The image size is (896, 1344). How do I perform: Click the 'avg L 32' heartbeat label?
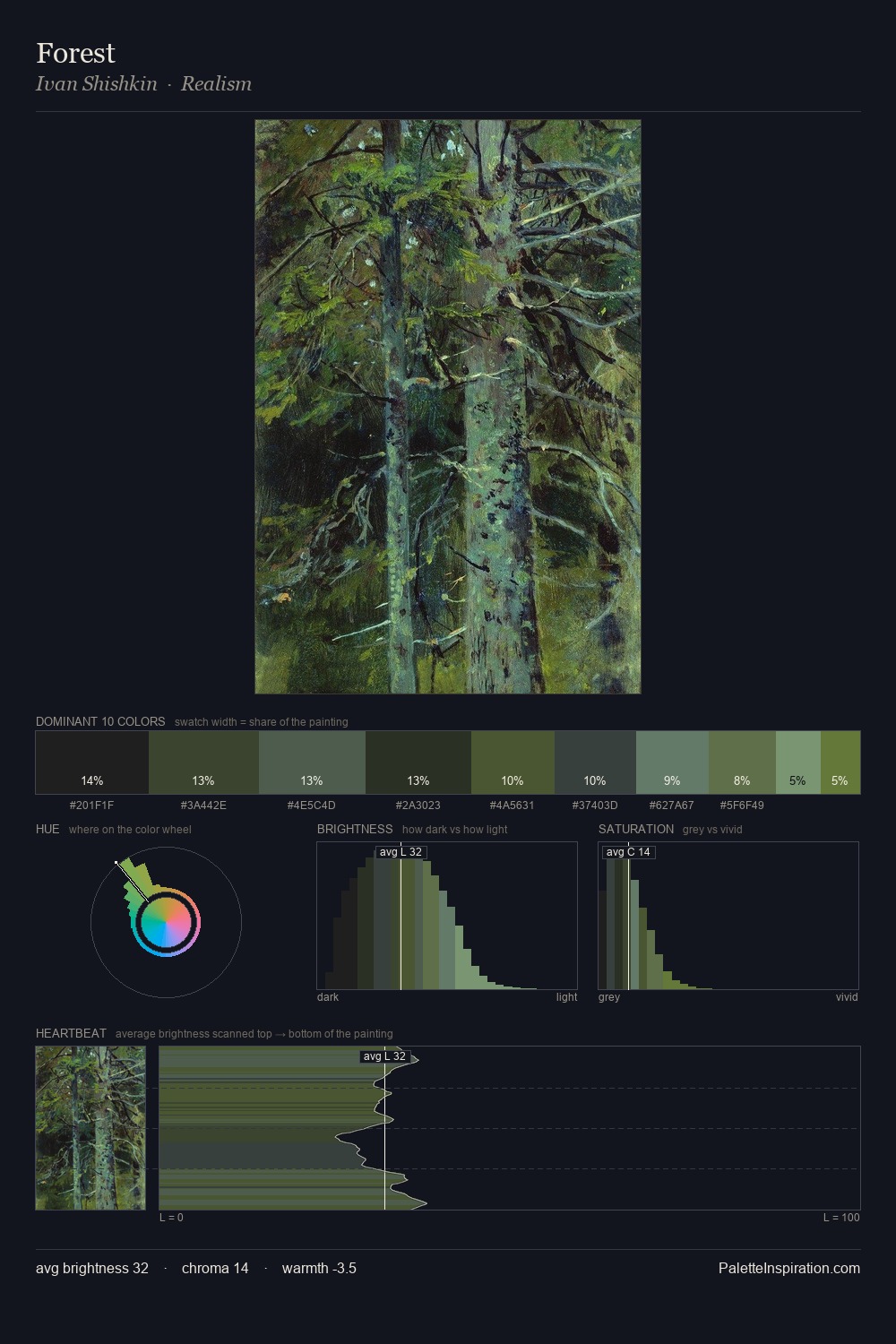[x=384, y=1056]
